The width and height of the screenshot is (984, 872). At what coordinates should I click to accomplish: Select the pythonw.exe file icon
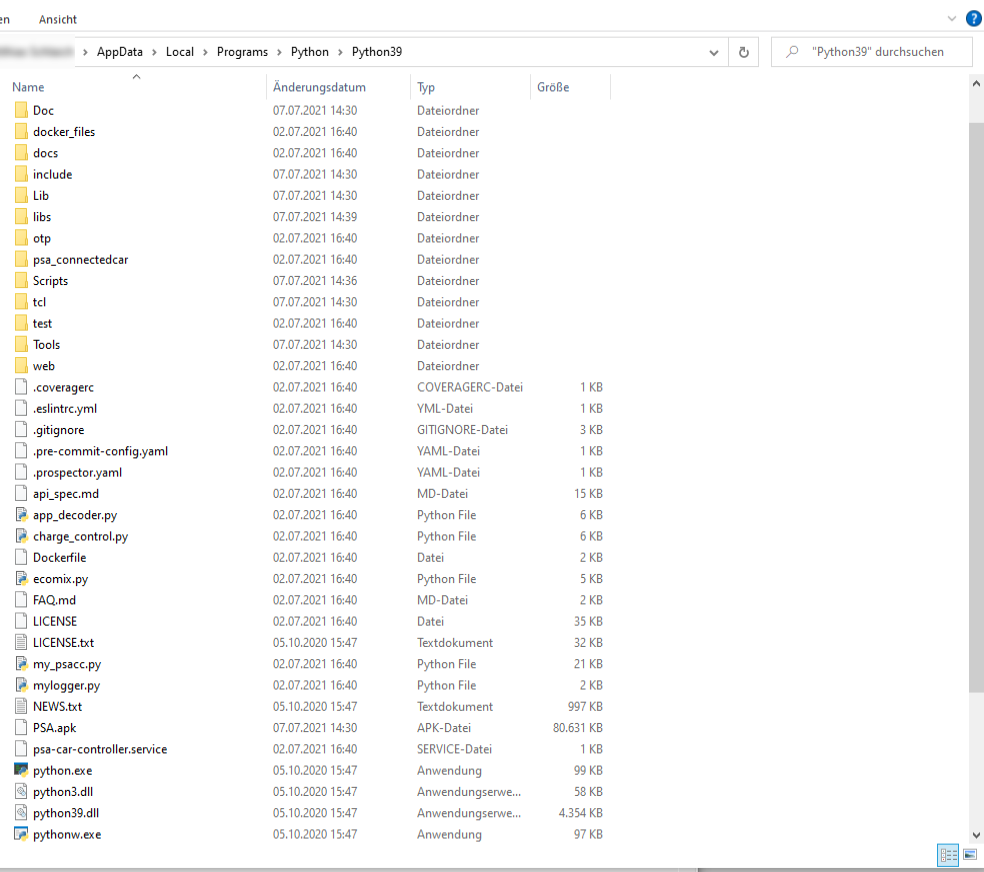point(22,835)
